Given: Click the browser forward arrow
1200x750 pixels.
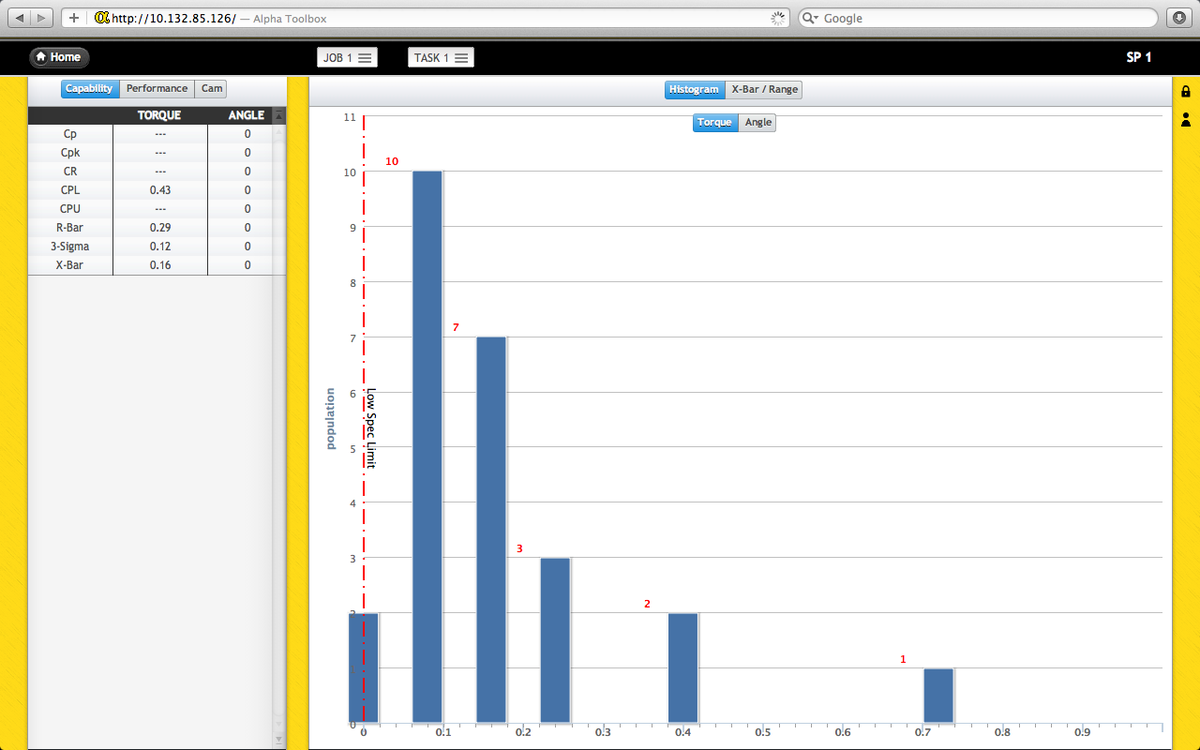Looking at the screenshot, I should coord(42,18).
